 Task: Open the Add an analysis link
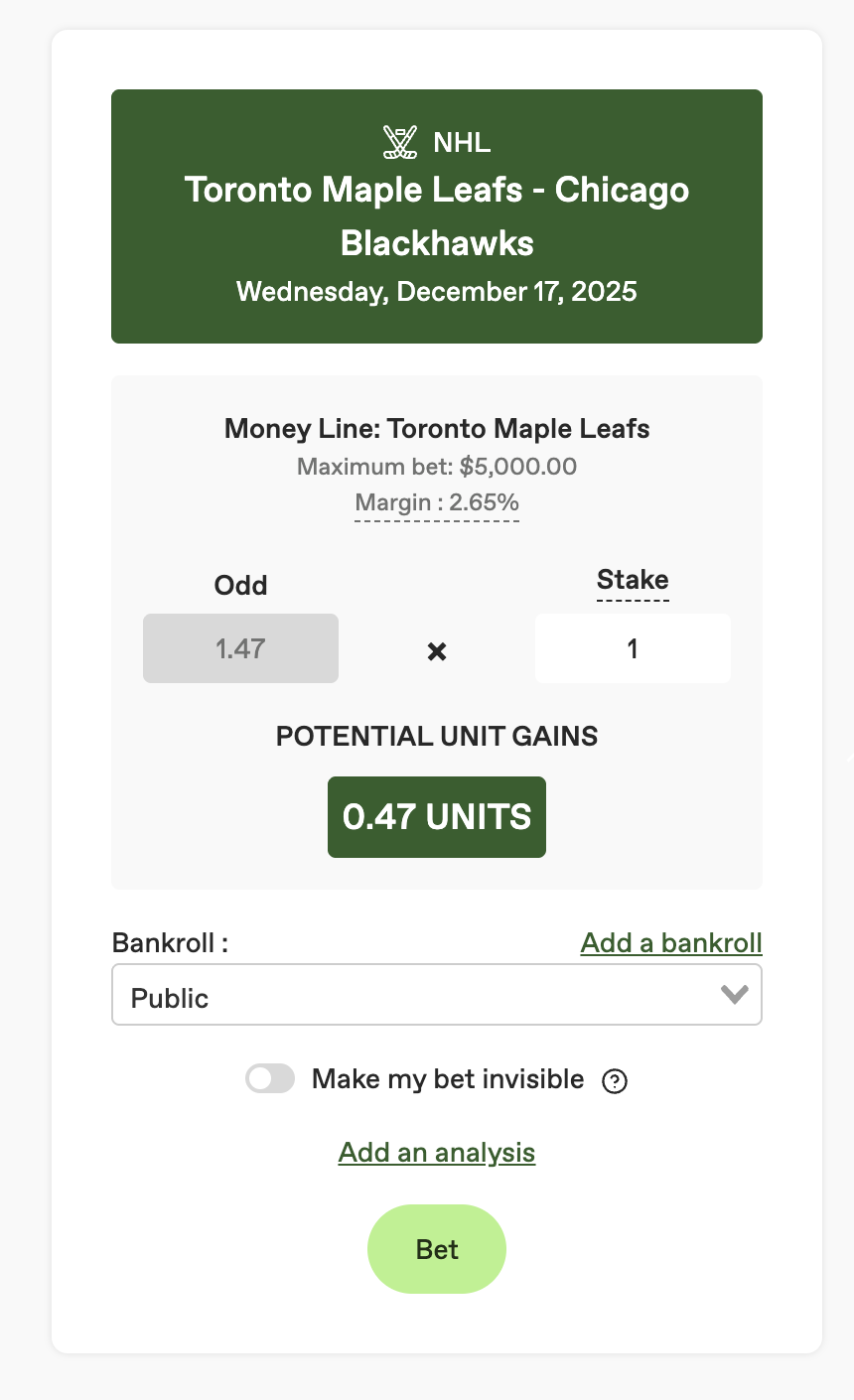tap(437, 1153)
